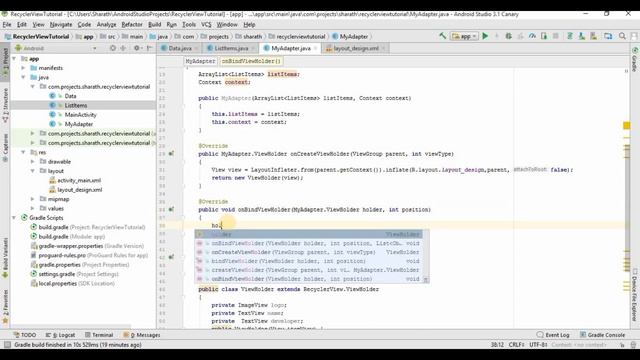This screenshot has width=640, height=360.
Task: Toggle the Event Log tool window
Action: tap(553, 335)
